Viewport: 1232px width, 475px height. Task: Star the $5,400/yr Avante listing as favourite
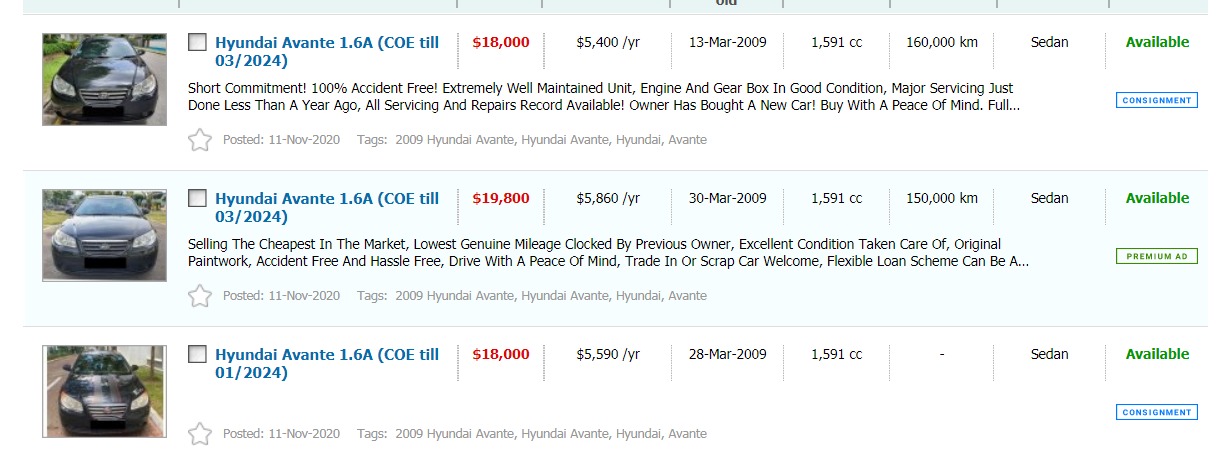(200, 140)
